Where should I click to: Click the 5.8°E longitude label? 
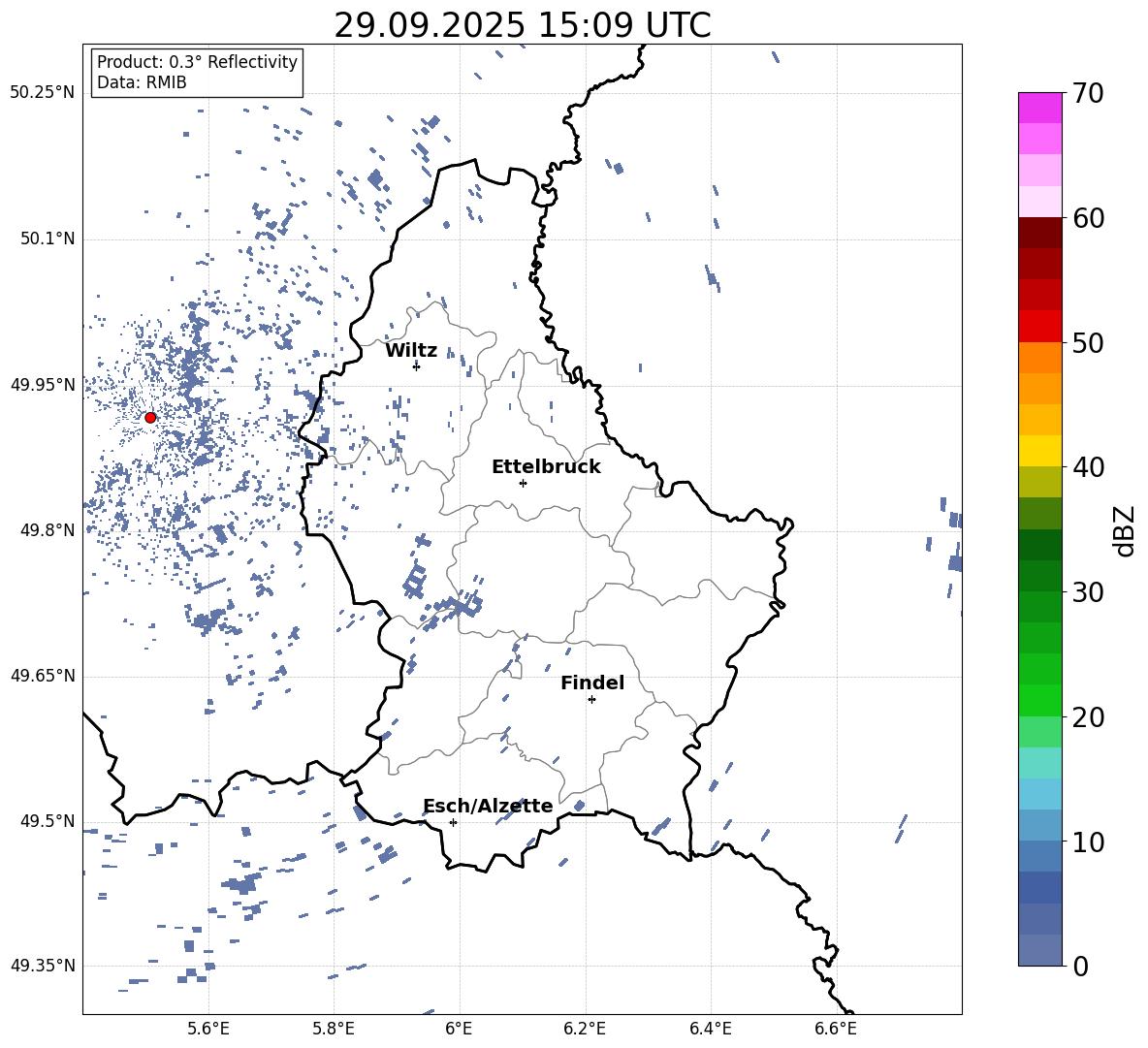(334, 1029)
